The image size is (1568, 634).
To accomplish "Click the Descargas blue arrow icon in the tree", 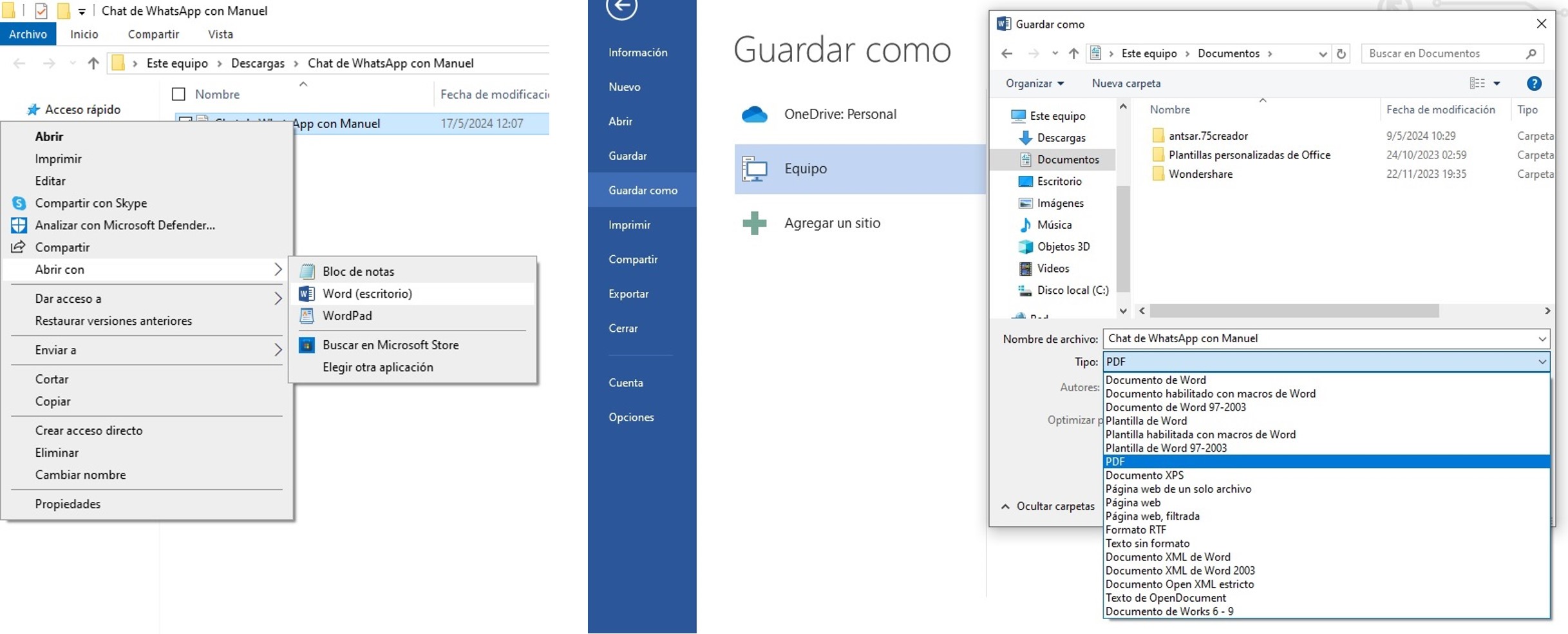I will 1025,138.
